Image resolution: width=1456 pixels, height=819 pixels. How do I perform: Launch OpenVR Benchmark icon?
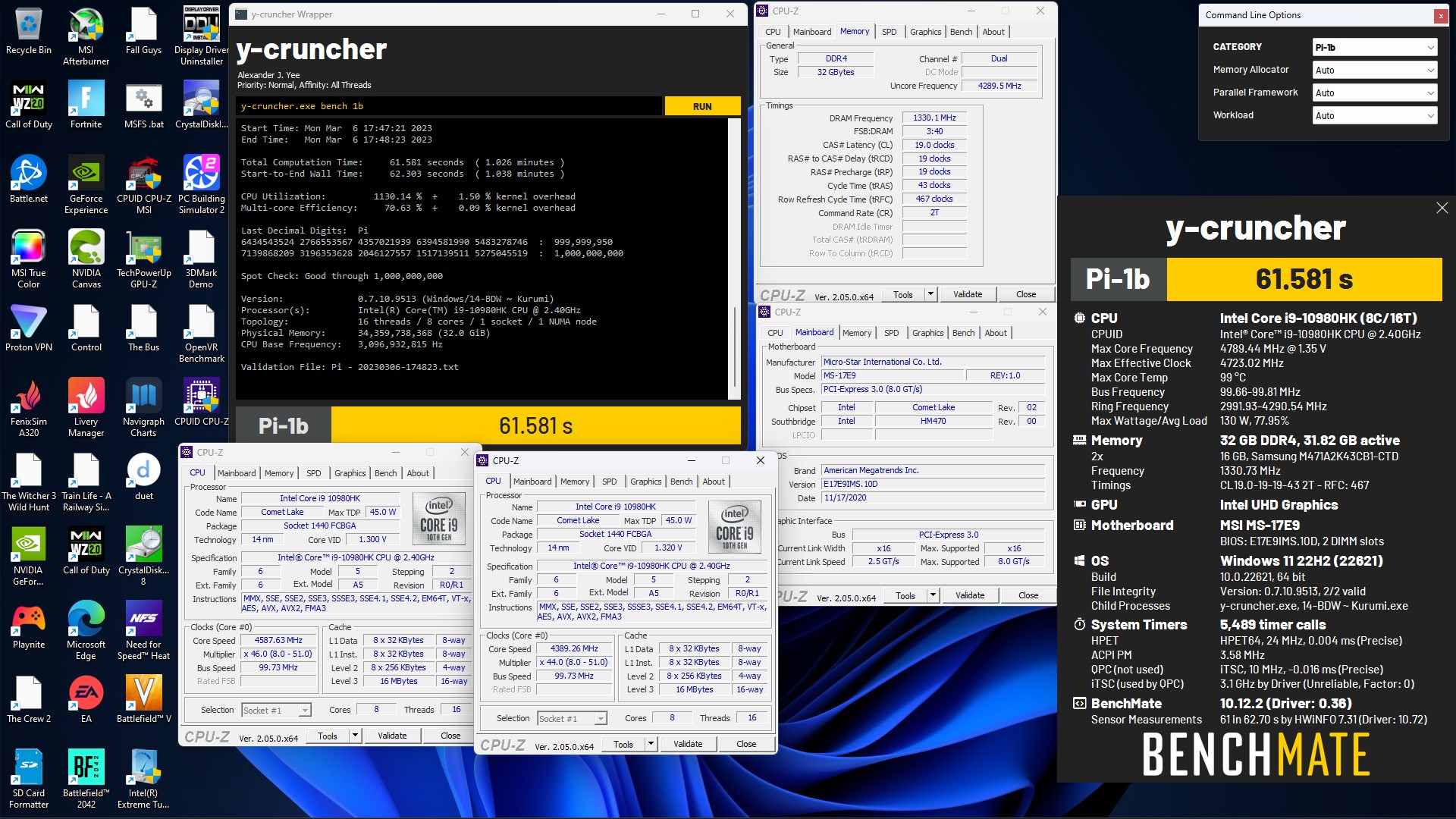202,334
